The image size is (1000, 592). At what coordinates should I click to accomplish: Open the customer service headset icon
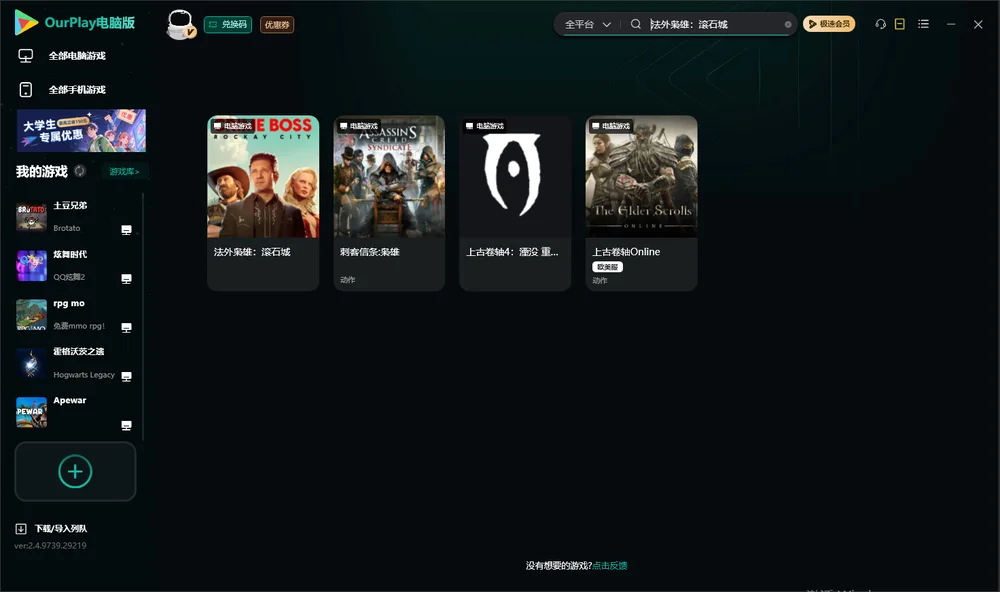coord(880,24)
